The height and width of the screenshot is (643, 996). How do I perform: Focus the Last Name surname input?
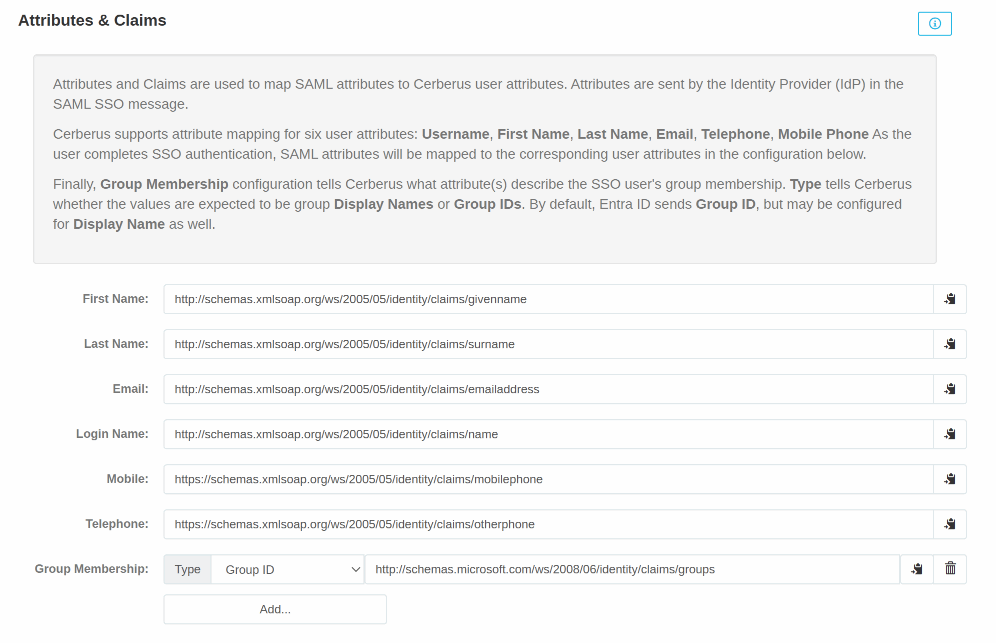[548, 344]
